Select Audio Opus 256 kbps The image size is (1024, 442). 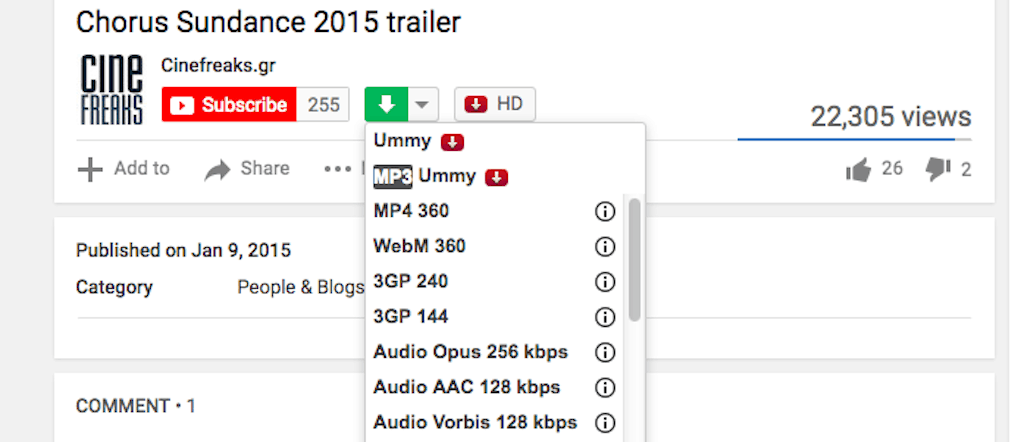pos(471,353)
